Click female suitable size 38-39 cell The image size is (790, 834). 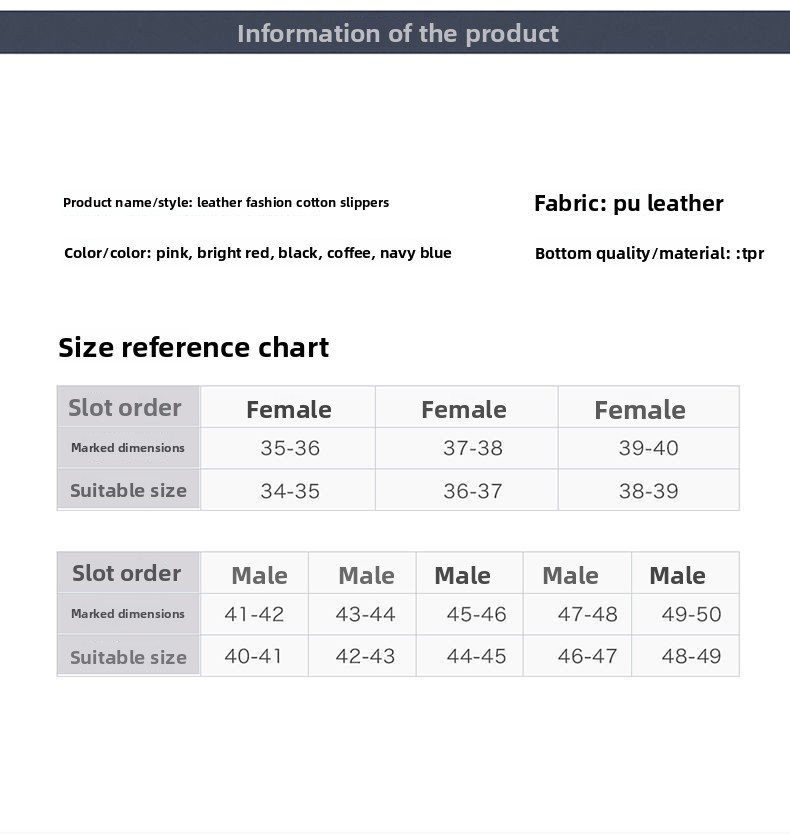648,490
